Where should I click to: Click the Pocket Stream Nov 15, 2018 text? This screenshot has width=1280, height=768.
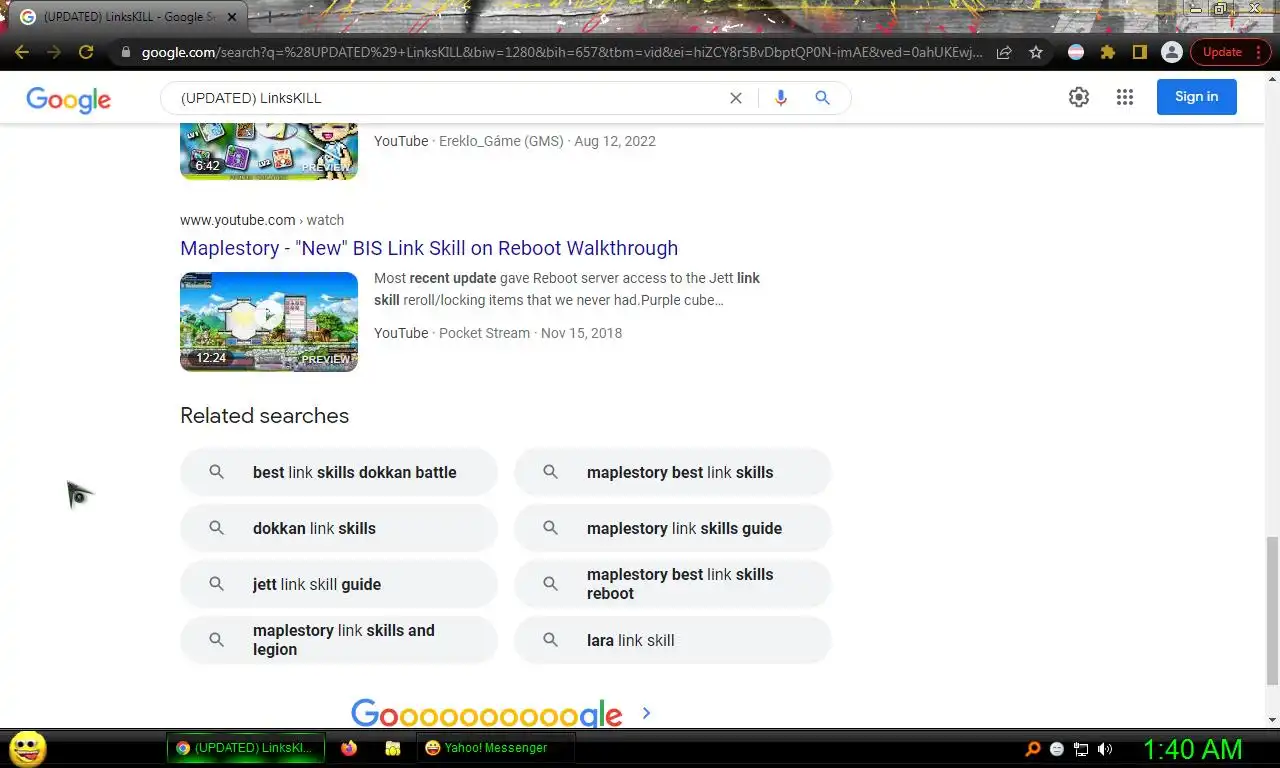click(x=530, y=333)
